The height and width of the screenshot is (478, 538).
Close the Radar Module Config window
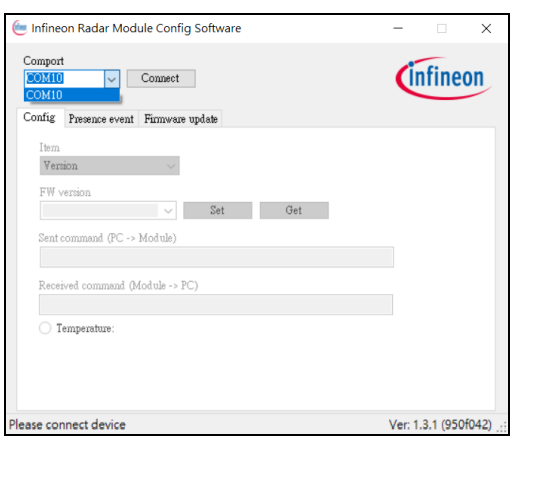pyautogui.click(x=486, y=28)
